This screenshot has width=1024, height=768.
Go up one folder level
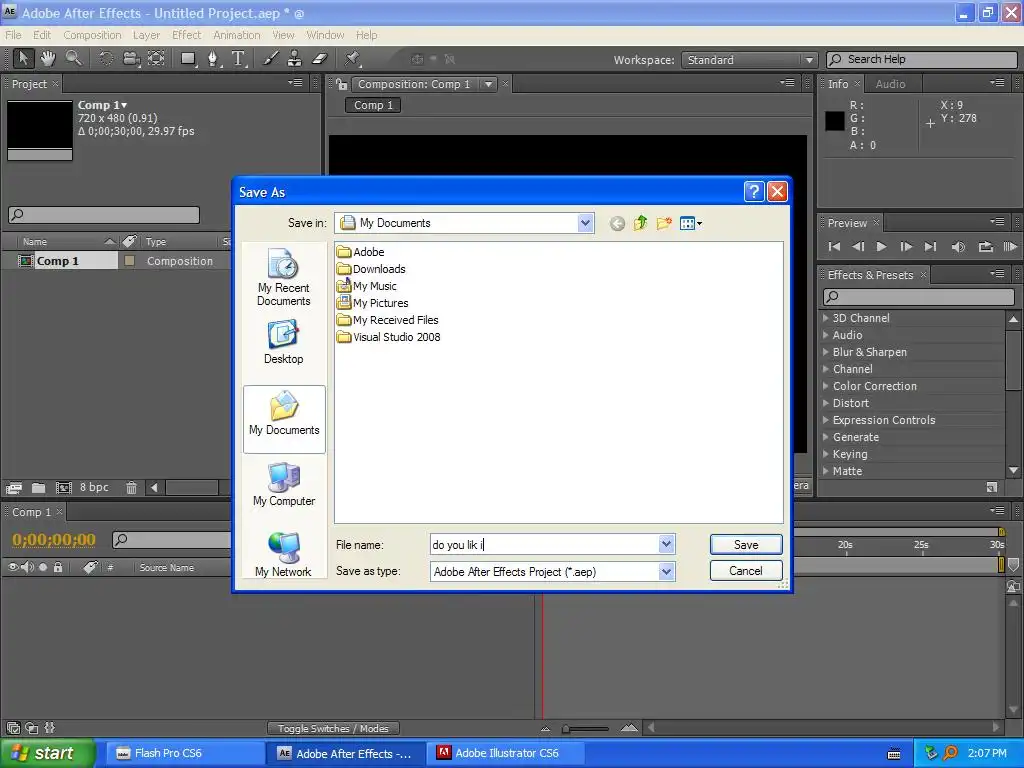click(x=641, y=223)
